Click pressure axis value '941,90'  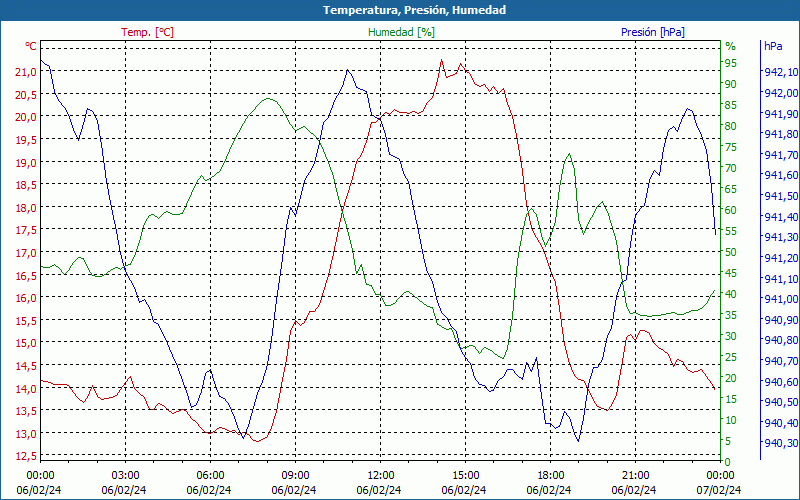(x=781, y=113)
